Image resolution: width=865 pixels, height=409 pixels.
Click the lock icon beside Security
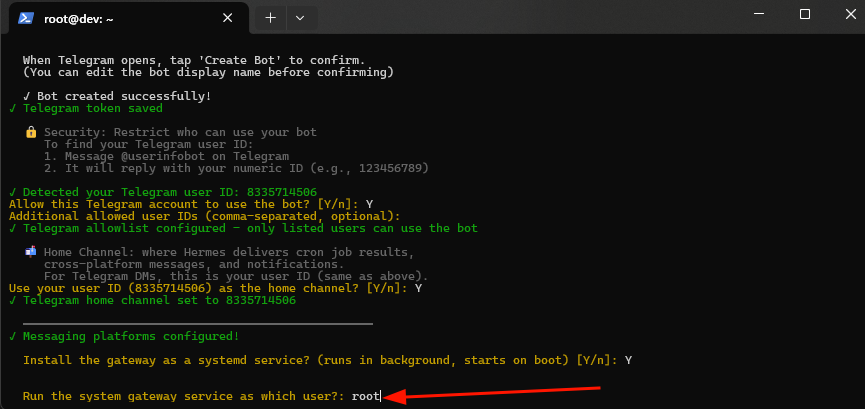point(31,132)
